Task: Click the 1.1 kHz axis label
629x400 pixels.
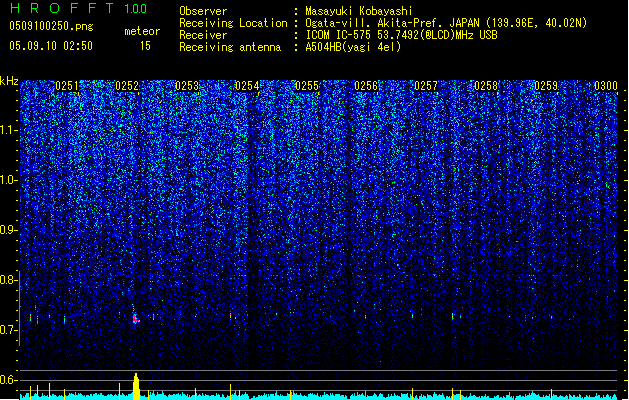Action: [x=9, y=130]
